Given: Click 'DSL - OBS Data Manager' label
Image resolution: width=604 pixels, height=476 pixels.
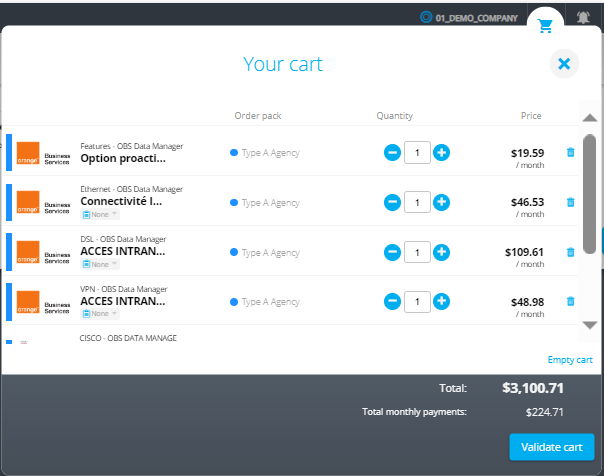Looking at the screenshot, I should pyautogui.click(x=123, y=239).
